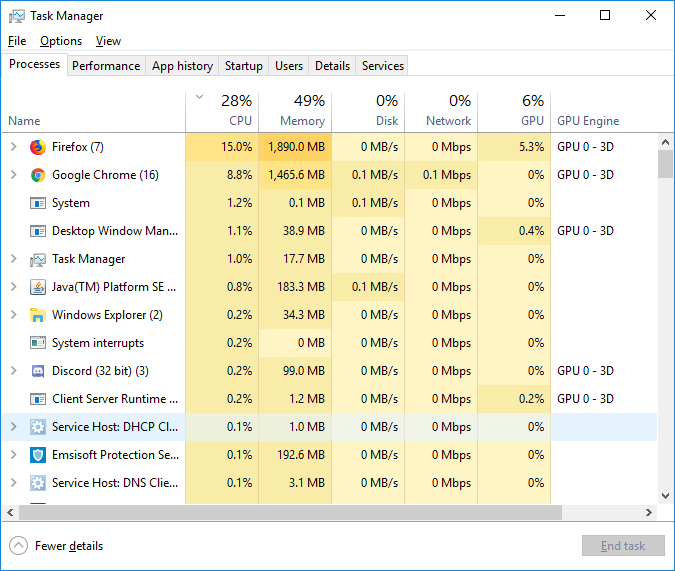Sort processes by Memory column
675x571 pixels.
tap(295, 110)
